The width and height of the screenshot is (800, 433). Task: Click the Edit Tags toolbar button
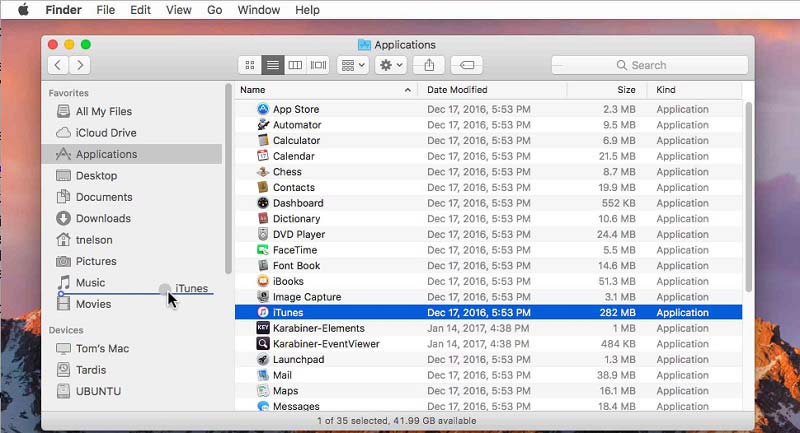[466, 65]
